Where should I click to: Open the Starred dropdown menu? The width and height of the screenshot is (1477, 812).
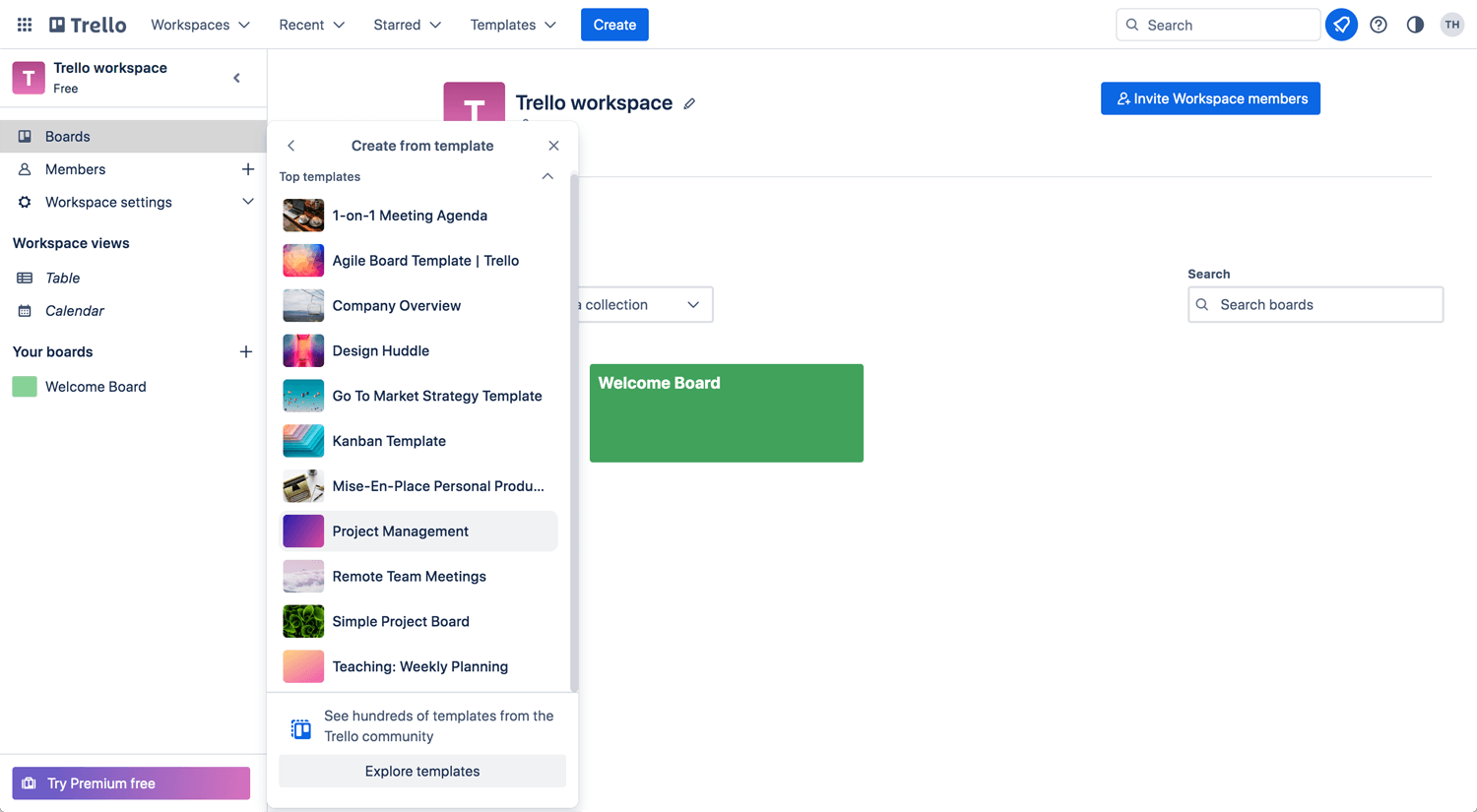click(407, 25)
